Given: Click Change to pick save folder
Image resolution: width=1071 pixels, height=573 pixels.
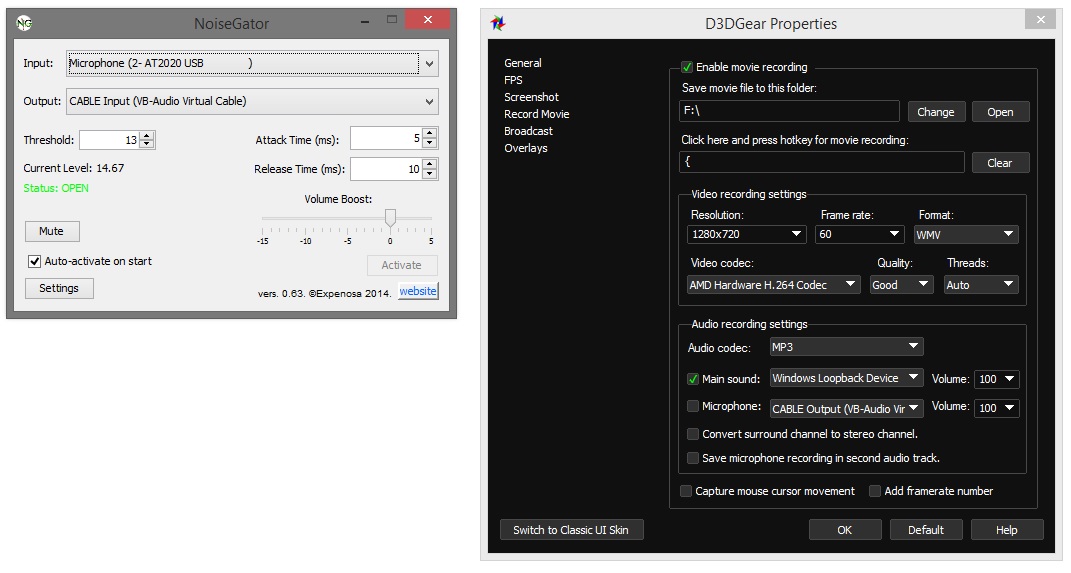Looking at the screenshot, I should pos(936,112).
